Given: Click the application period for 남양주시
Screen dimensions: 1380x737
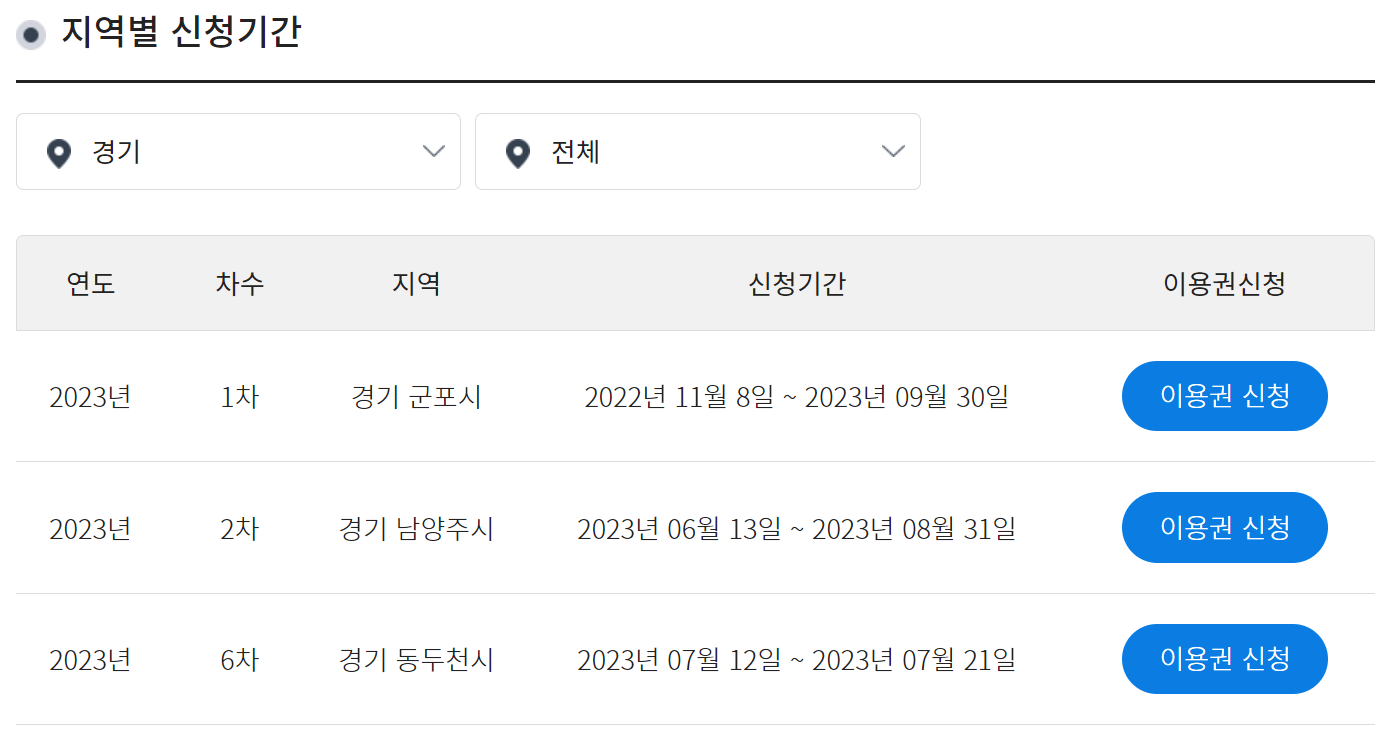Looking at the screenshot, I should 798,527.
